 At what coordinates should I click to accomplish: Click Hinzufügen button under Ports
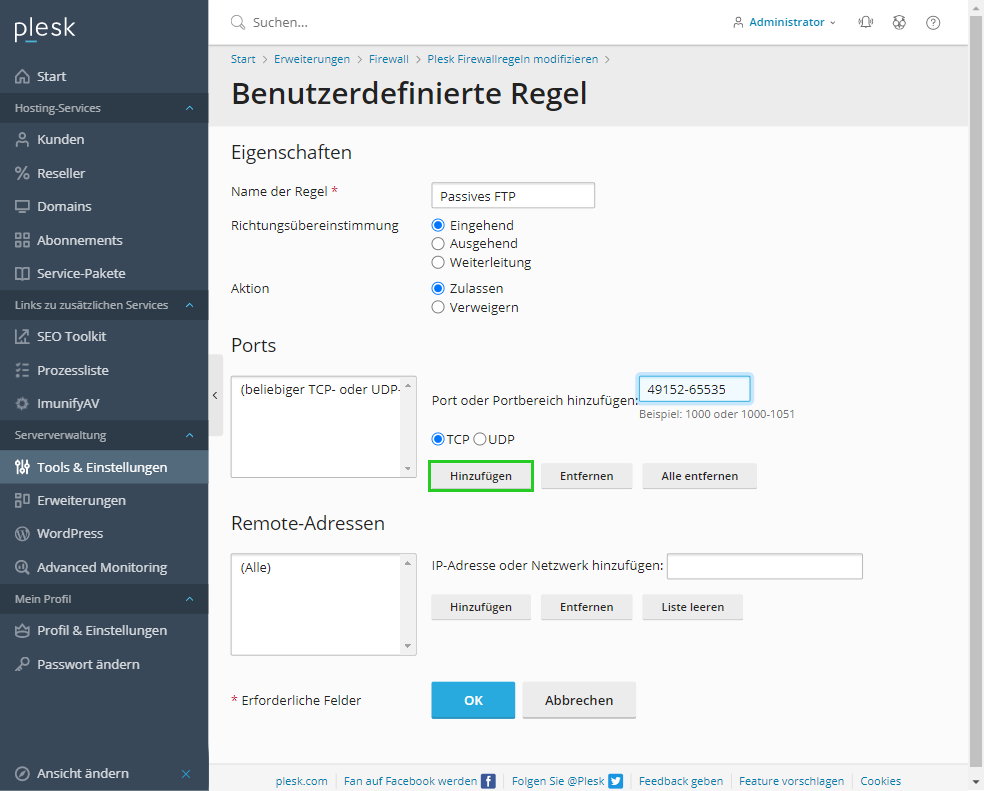481,476
